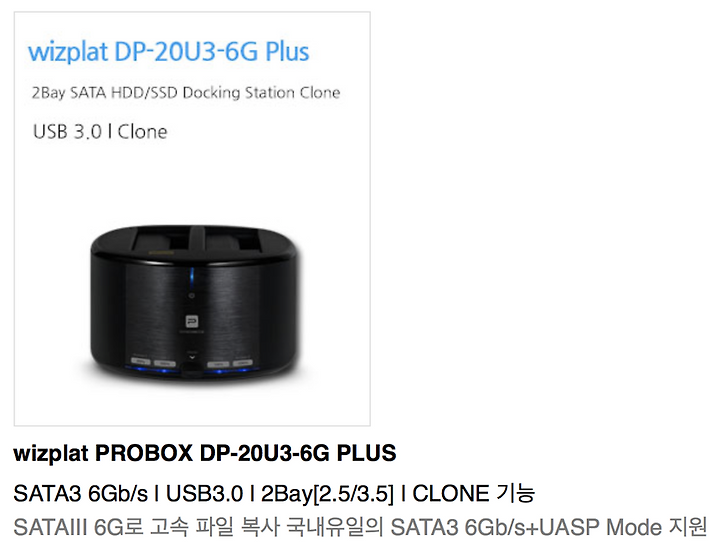Viewport: 720px width, 560px height.
Task: Click the blue wizplat DP-20U3-6G Plus heading
Action: pyautogui.click(x=169, y=51)
